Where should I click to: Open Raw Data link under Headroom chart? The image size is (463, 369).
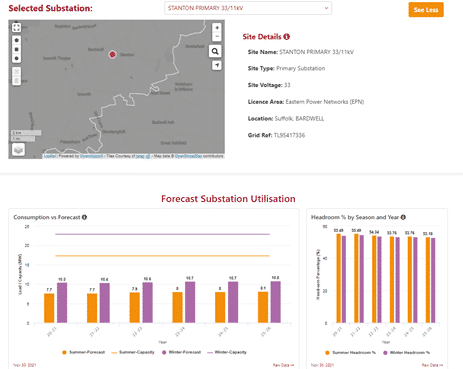(x=432, y=365)
